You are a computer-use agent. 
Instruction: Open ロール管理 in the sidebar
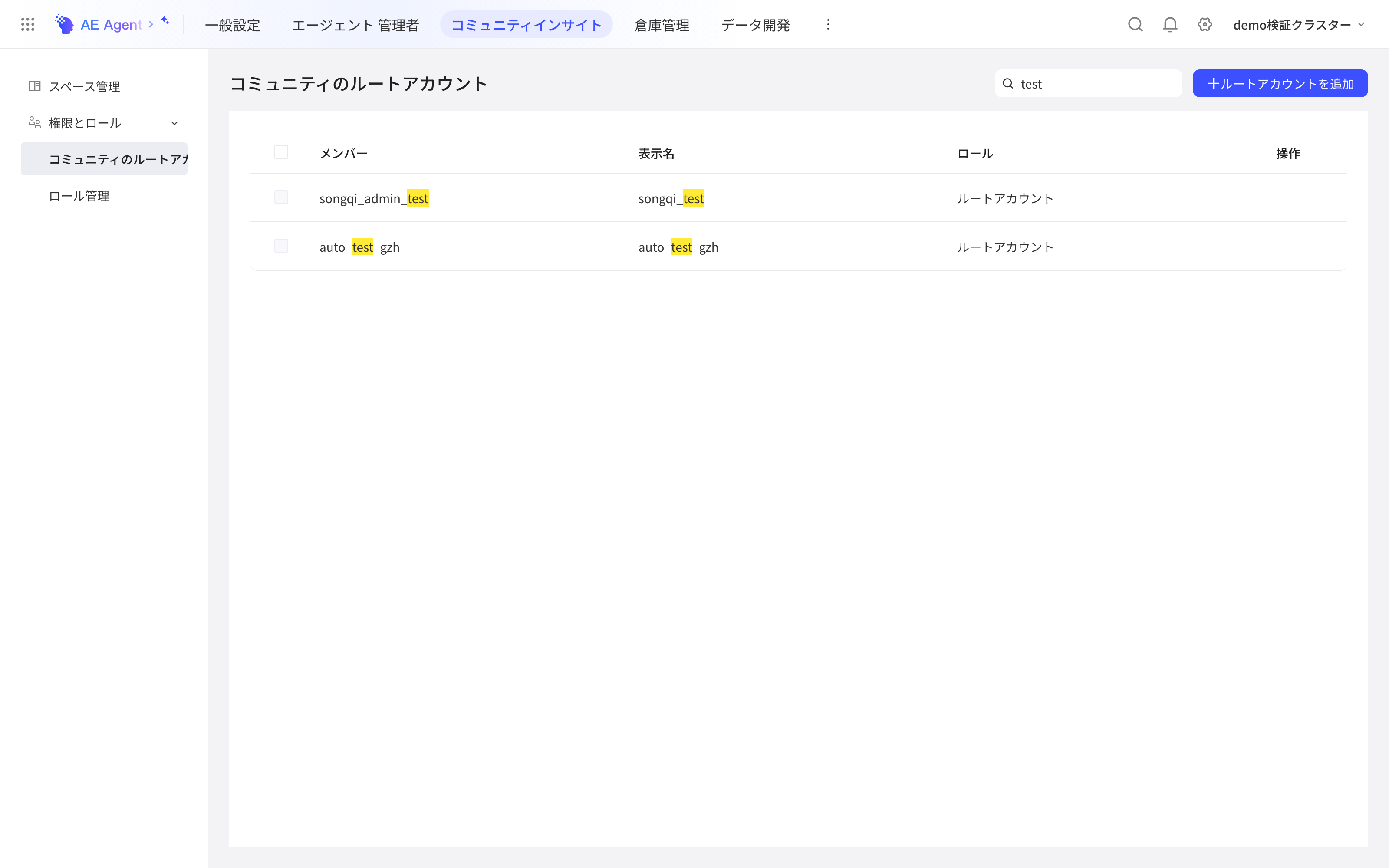coord(104,196)
